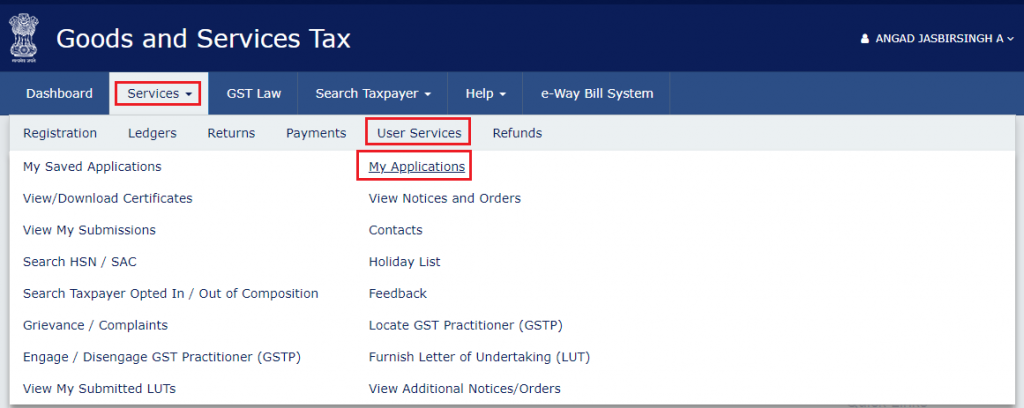Expand the Help dropdown menu
The width and height of the screenshot is (1024, 408).
point(485,93)
